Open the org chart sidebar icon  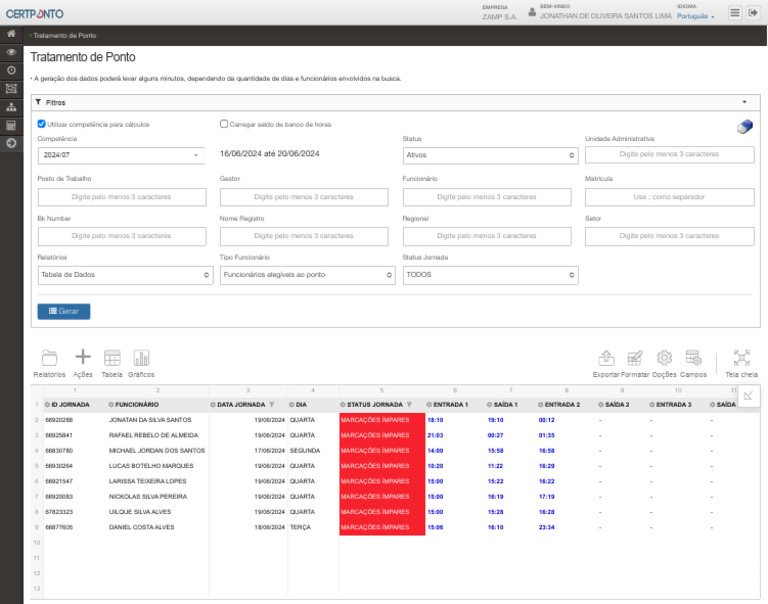coord(11,107)
